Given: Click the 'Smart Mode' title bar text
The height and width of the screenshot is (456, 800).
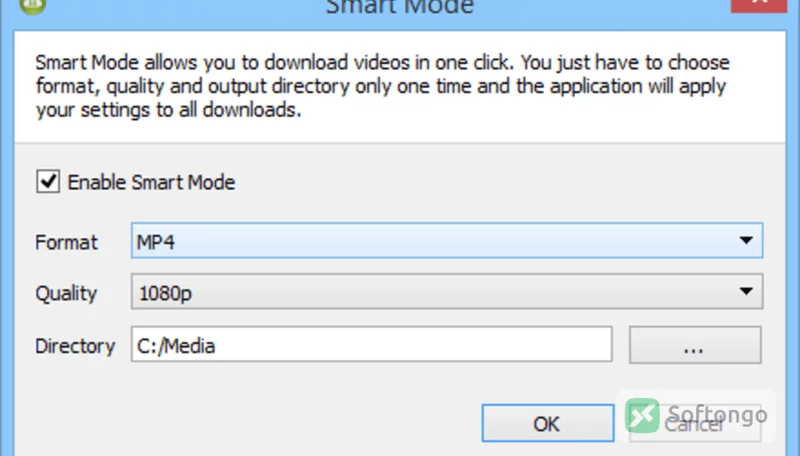Looking at the screenshot, I should (400, 7).
